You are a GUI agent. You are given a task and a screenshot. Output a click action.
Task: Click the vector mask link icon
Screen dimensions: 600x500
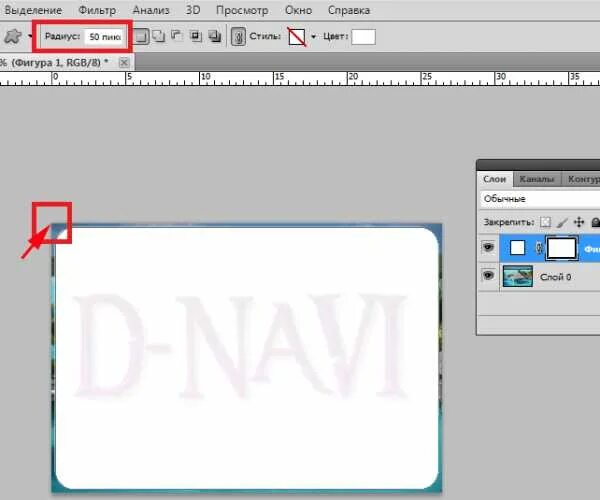click(x=539, y=248)
